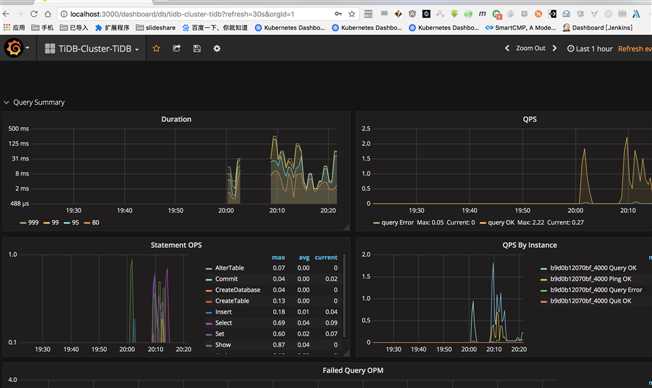Open the Failed Query OPM panel menu
Image resolution: width=652 pixels, height=388 pixels.
tap(353, 370)
